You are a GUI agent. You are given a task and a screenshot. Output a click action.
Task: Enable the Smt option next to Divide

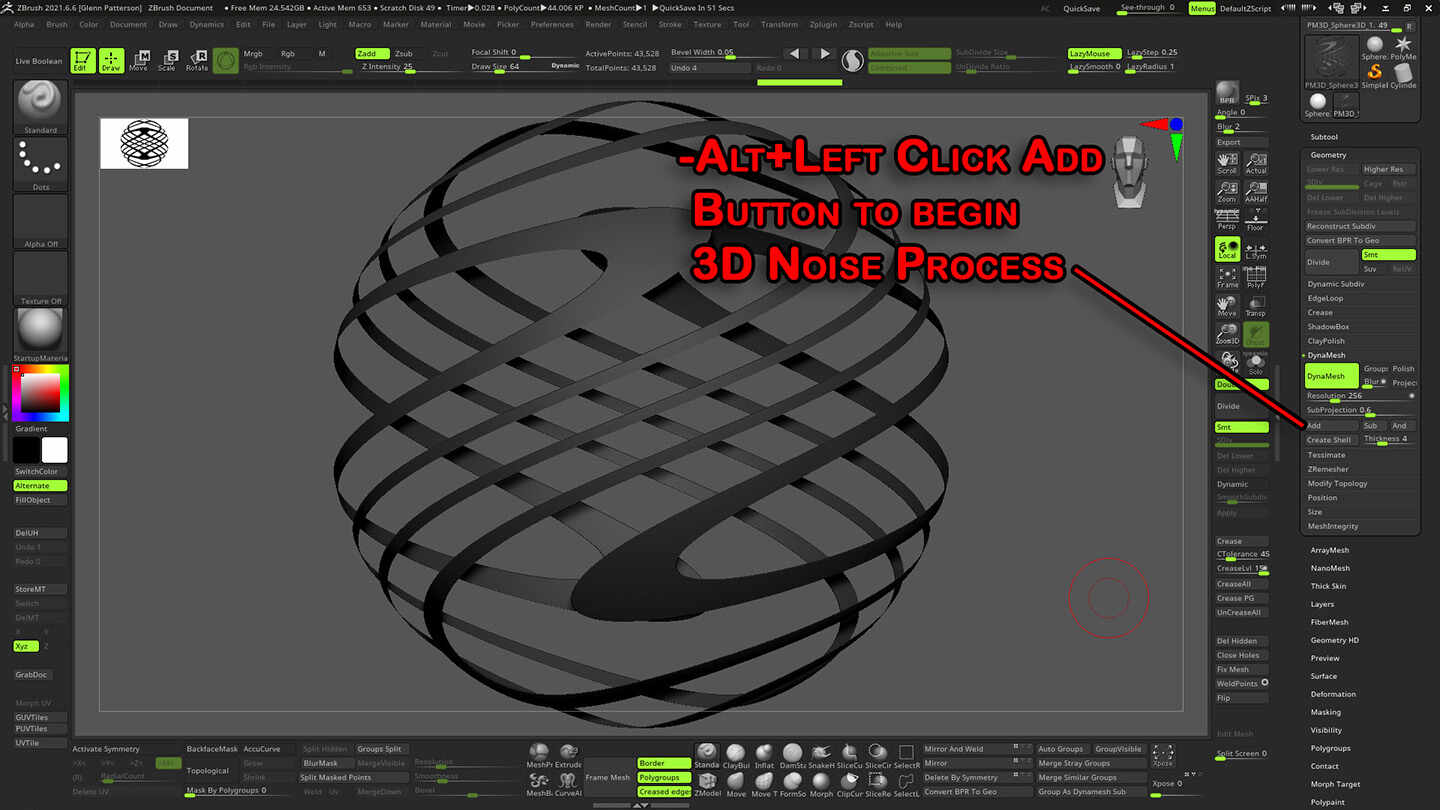point(1388,254)
